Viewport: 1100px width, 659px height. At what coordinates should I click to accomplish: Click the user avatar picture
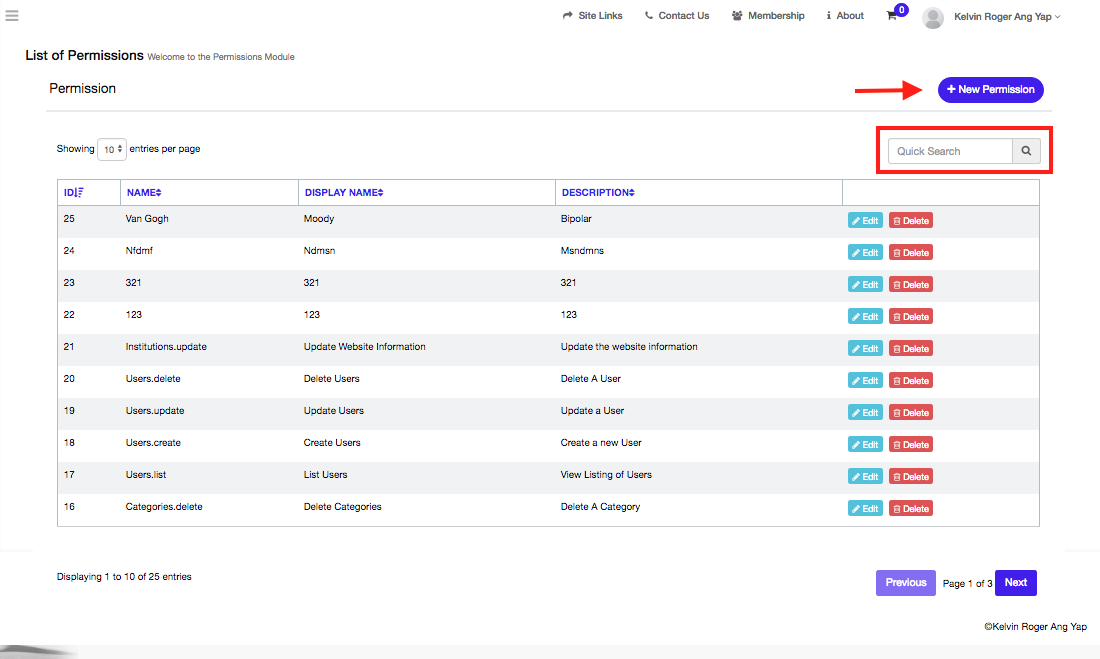point(932,17)
